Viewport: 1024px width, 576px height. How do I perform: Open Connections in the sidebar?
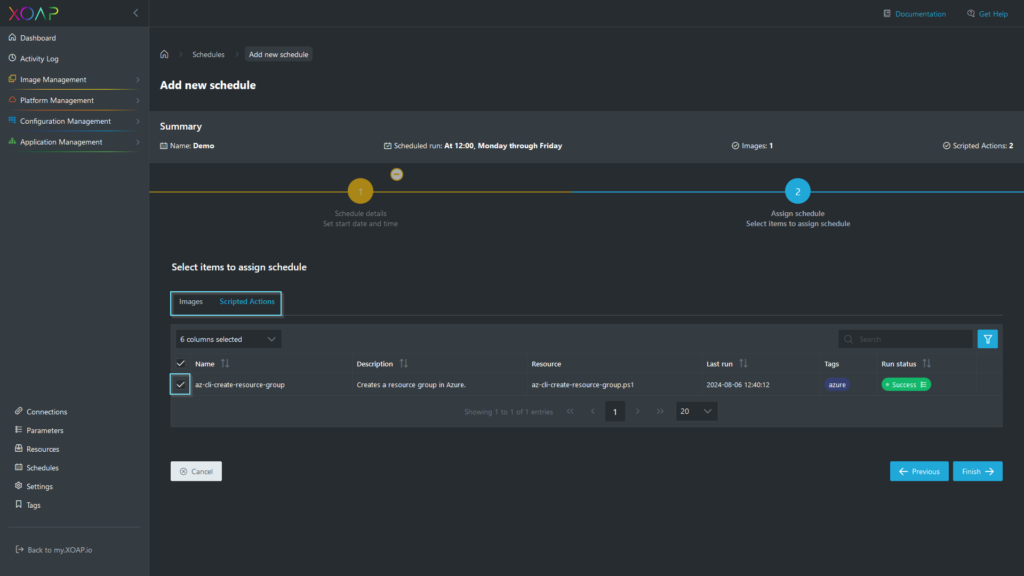[46, 412]
